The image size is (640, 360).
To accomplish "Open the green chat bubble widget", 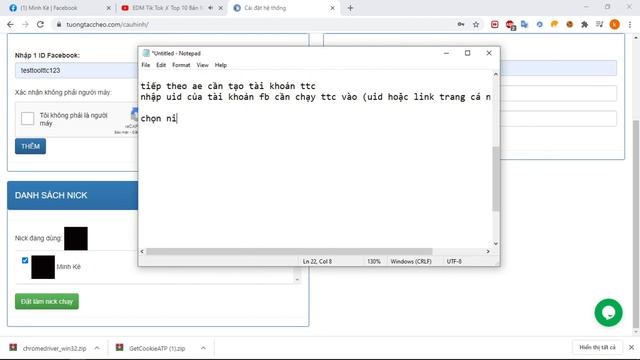I will (x=608, y=313).
